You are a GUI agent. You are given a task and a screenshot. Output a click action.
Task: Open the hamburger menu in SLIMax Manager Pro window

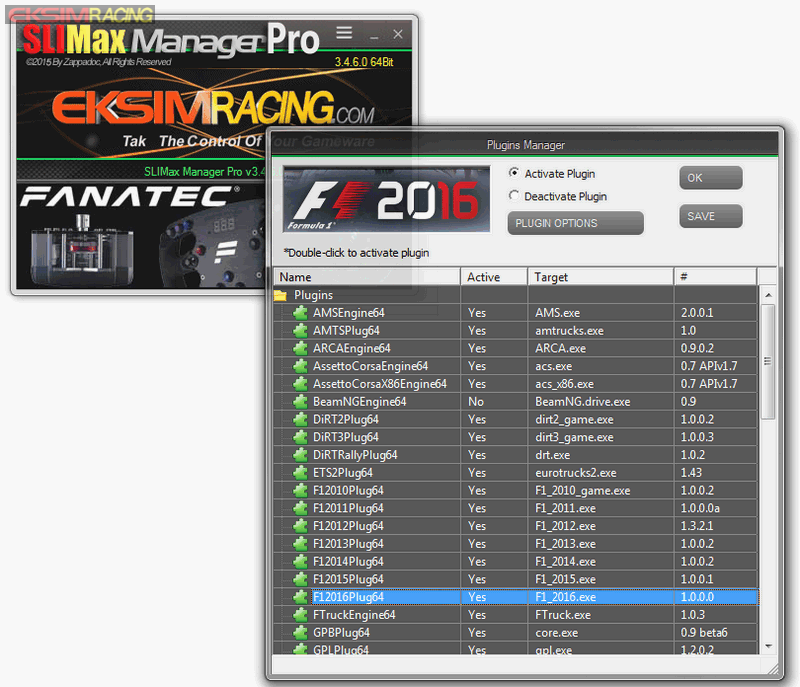click(x=344, y=33)
